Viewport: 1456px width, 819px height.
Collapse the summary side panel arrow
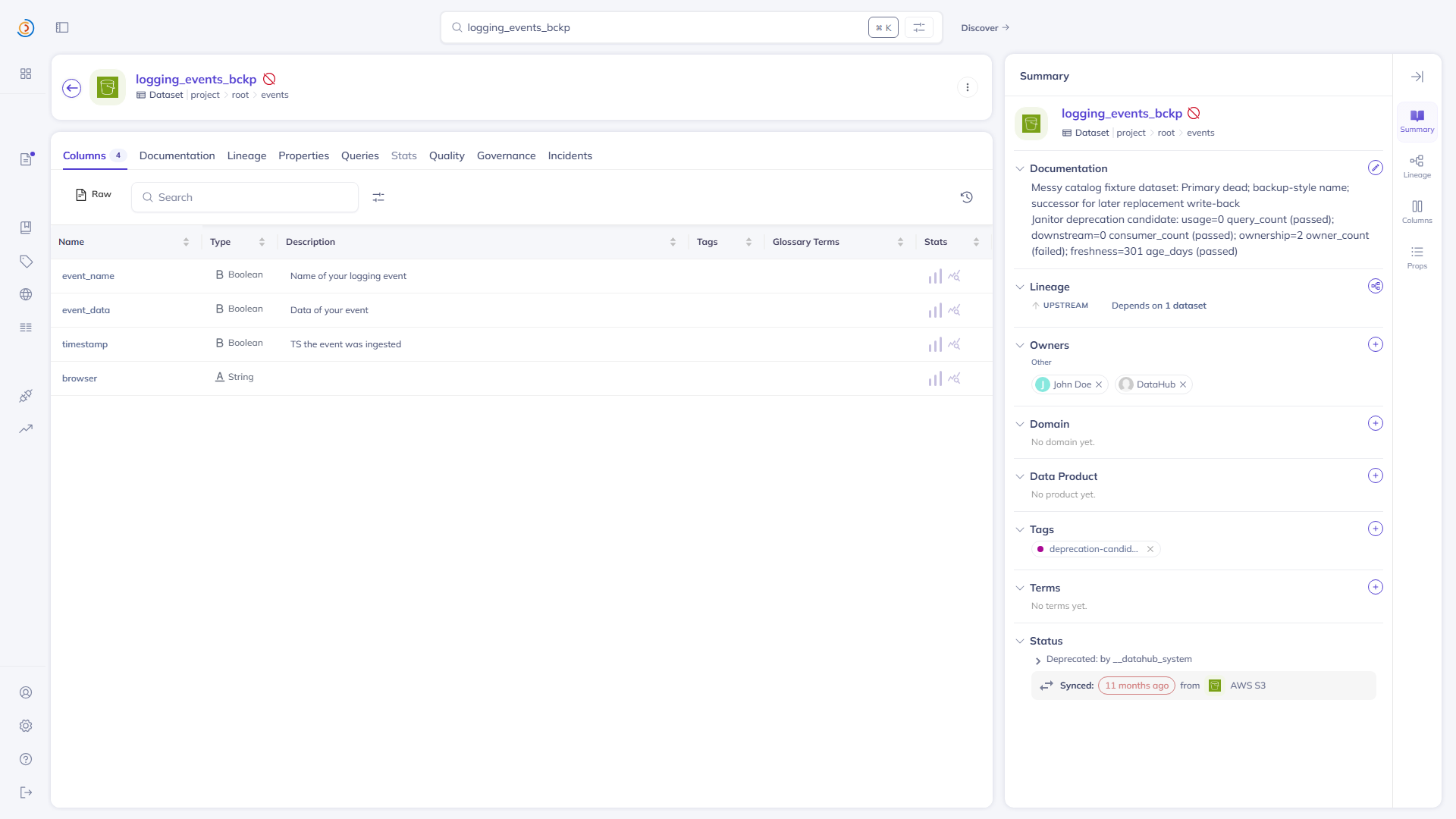click(1417, 77)
